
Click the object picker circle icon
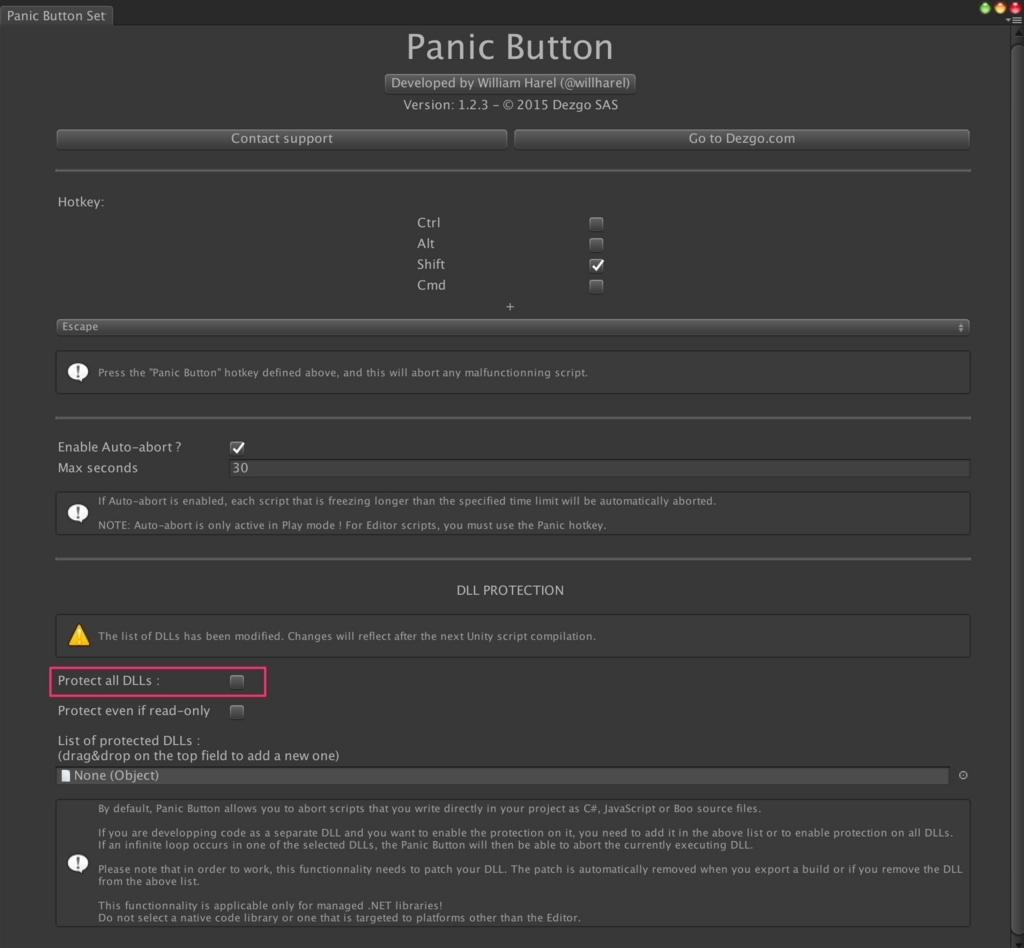point(963,775)
